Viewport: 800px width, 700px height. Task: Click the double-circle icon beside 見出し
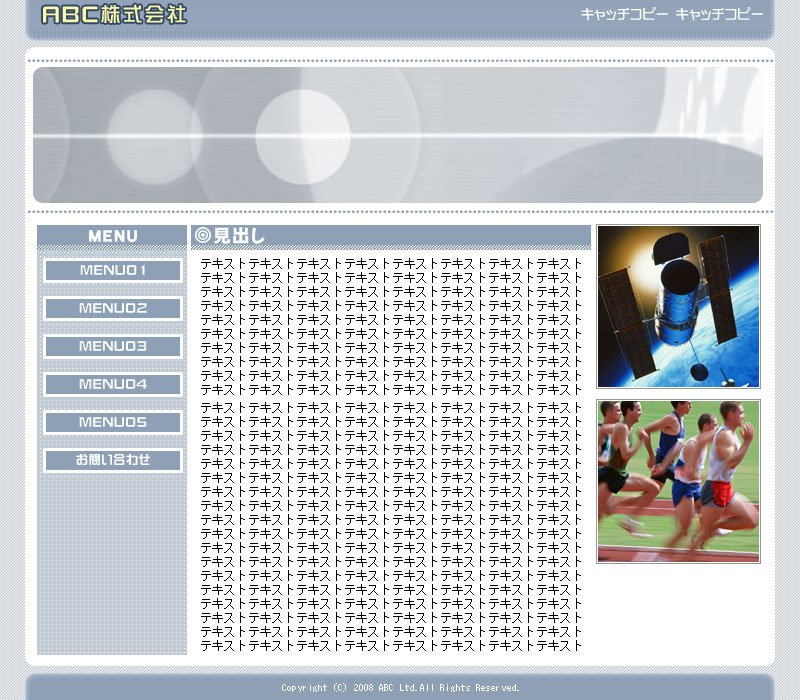(x=203, y=235)
